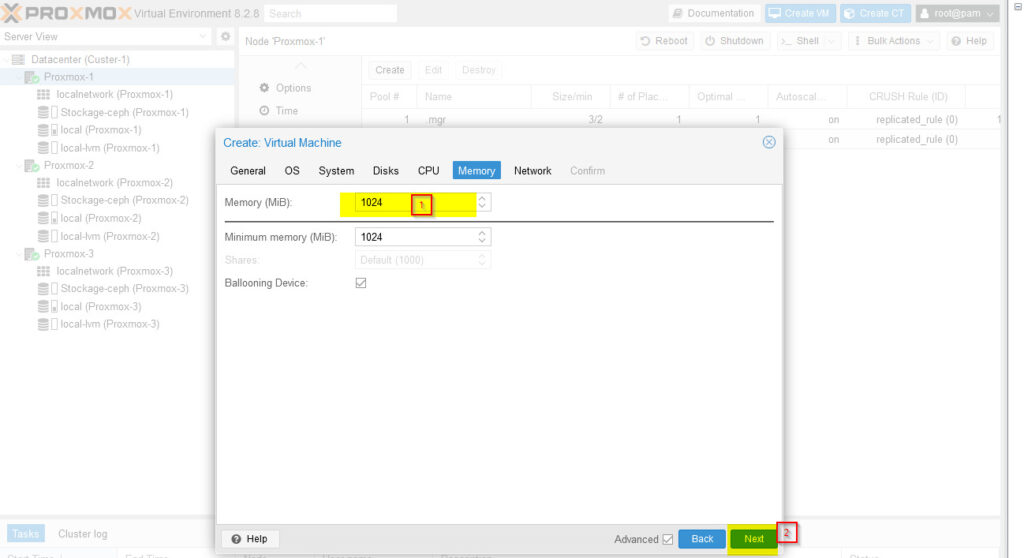
Task: Click the gear icon beside Server View
Action: [225, 37]
